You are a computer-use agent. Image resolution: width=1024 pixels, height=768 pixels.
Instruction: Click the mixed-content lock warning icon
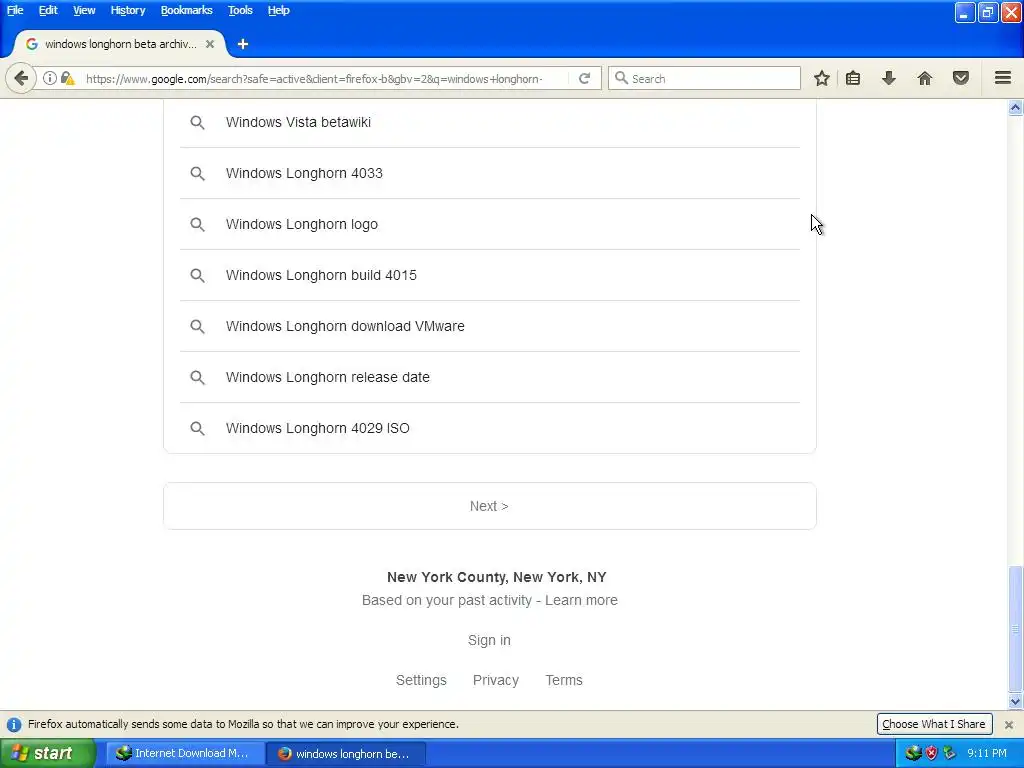(67, 78)
